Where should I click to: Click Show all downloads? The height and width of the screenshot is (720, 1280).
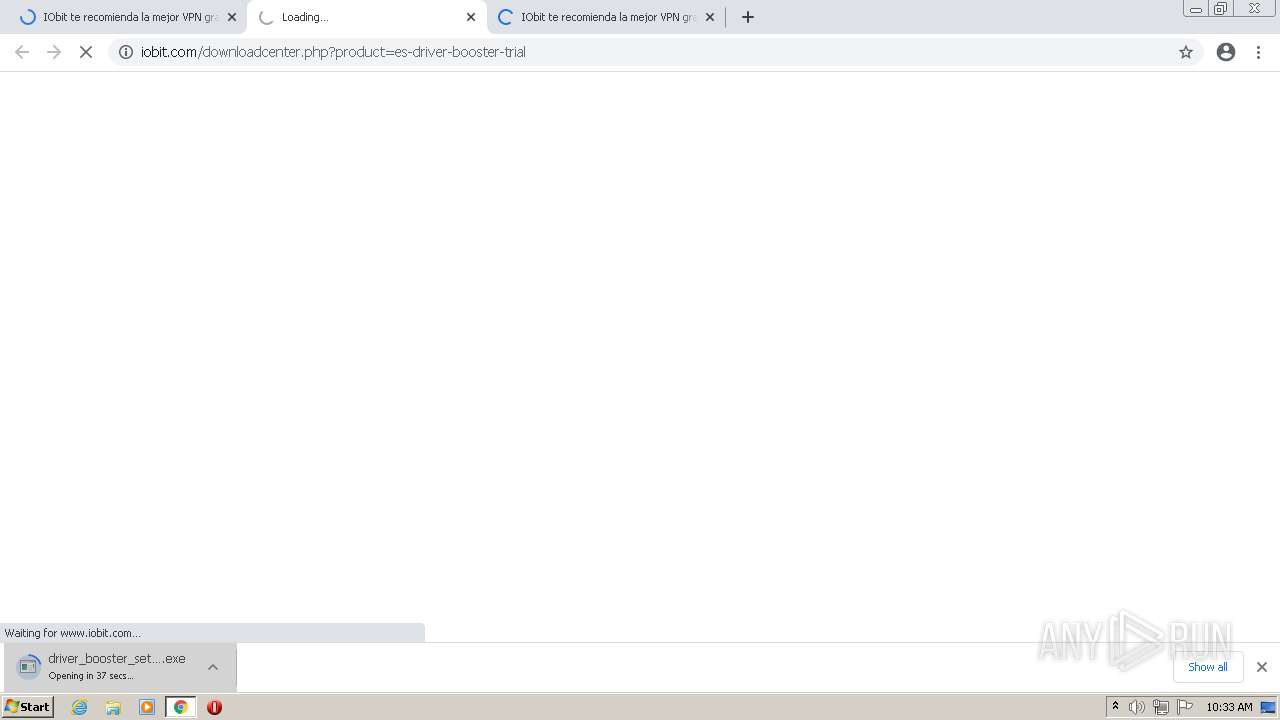pyautogui.click(x=1208, y=667)
